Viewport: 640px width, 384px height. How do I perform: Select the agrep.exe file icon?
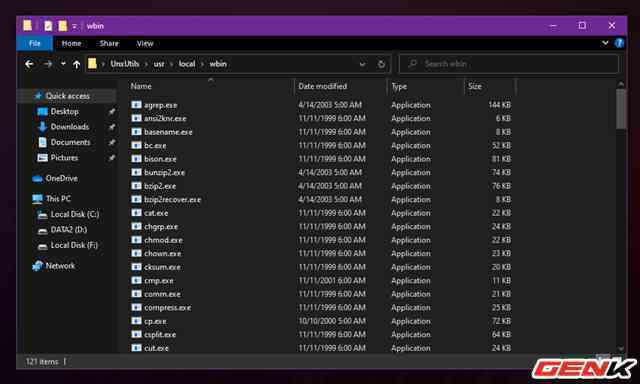click(x=136, y=105)
